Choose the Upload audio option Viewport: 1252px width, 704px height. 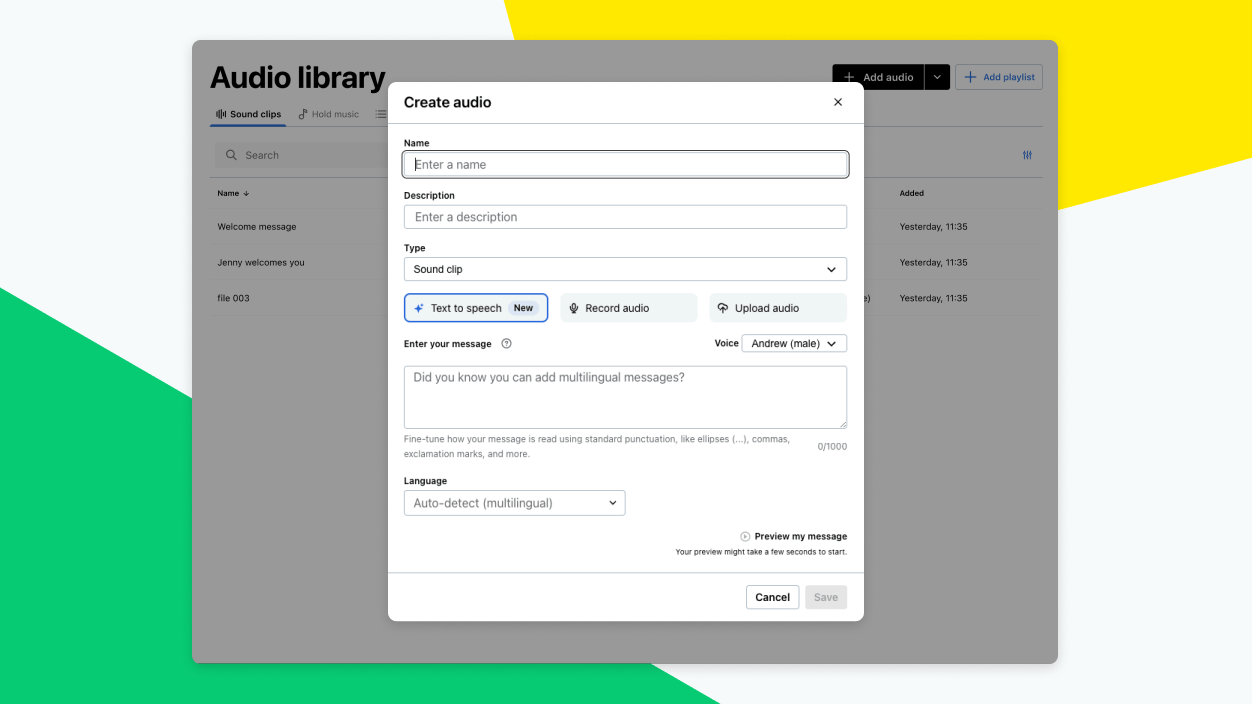point(777,307)
